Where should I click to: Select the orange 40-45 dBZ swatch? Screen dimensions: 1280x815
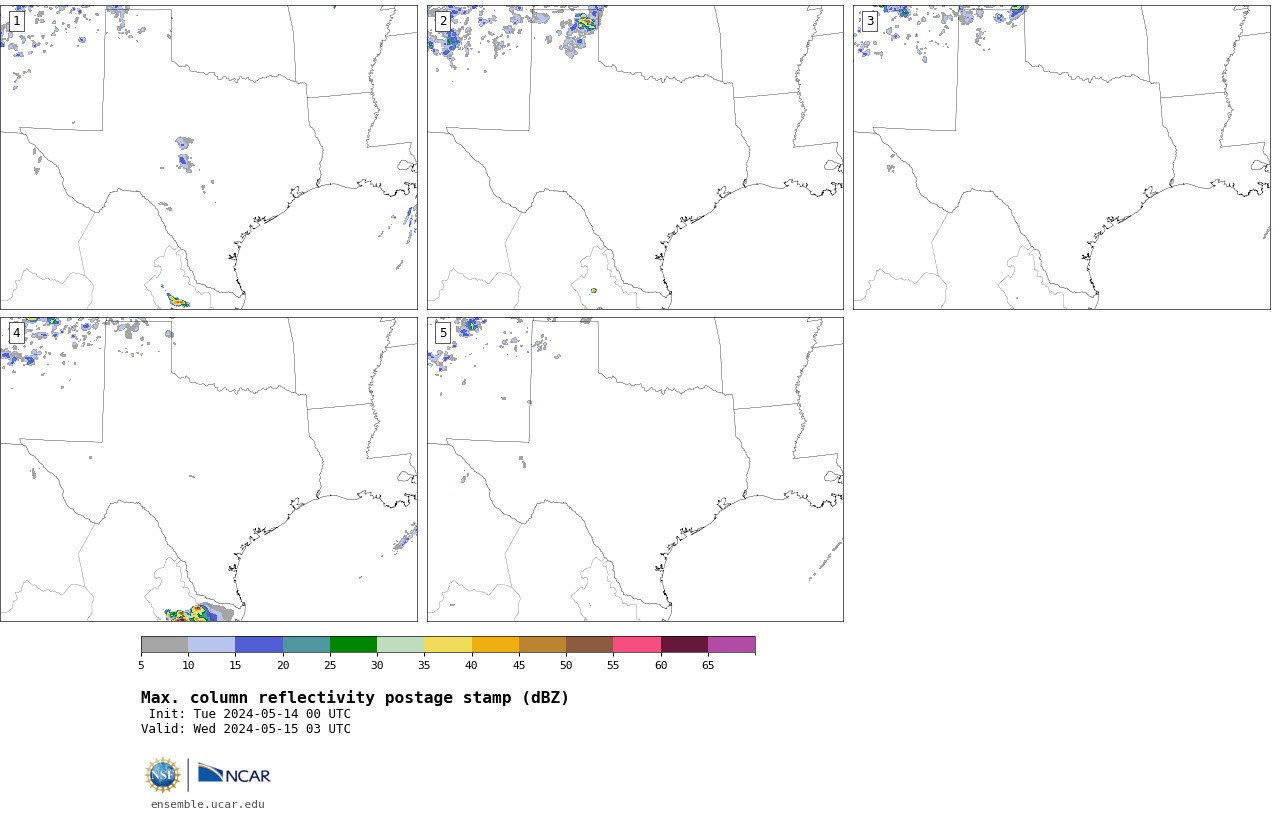tap(495, 644)
